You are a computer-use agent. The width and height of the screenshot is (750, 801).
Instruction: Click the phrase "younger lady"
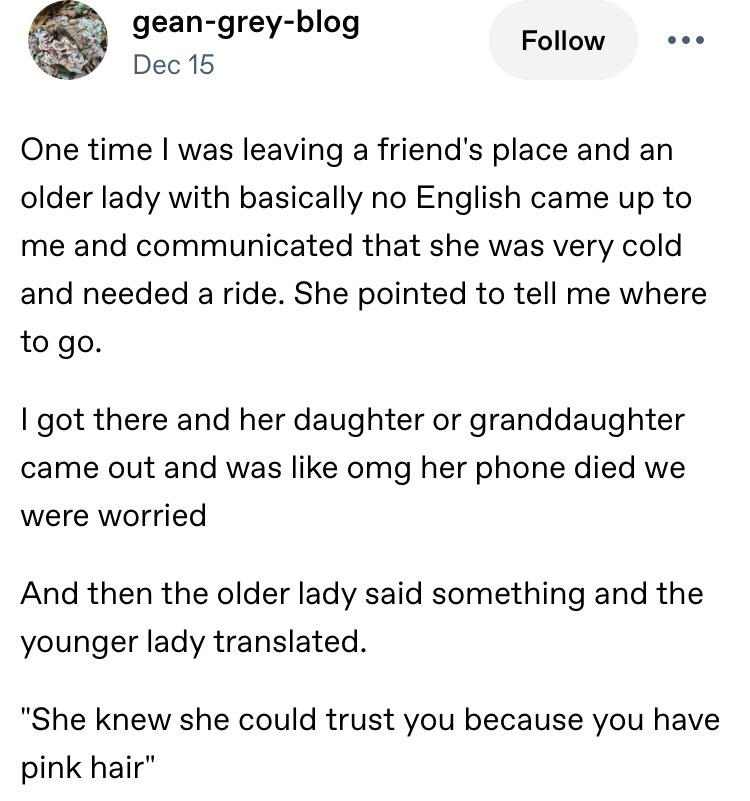point(113,641)
